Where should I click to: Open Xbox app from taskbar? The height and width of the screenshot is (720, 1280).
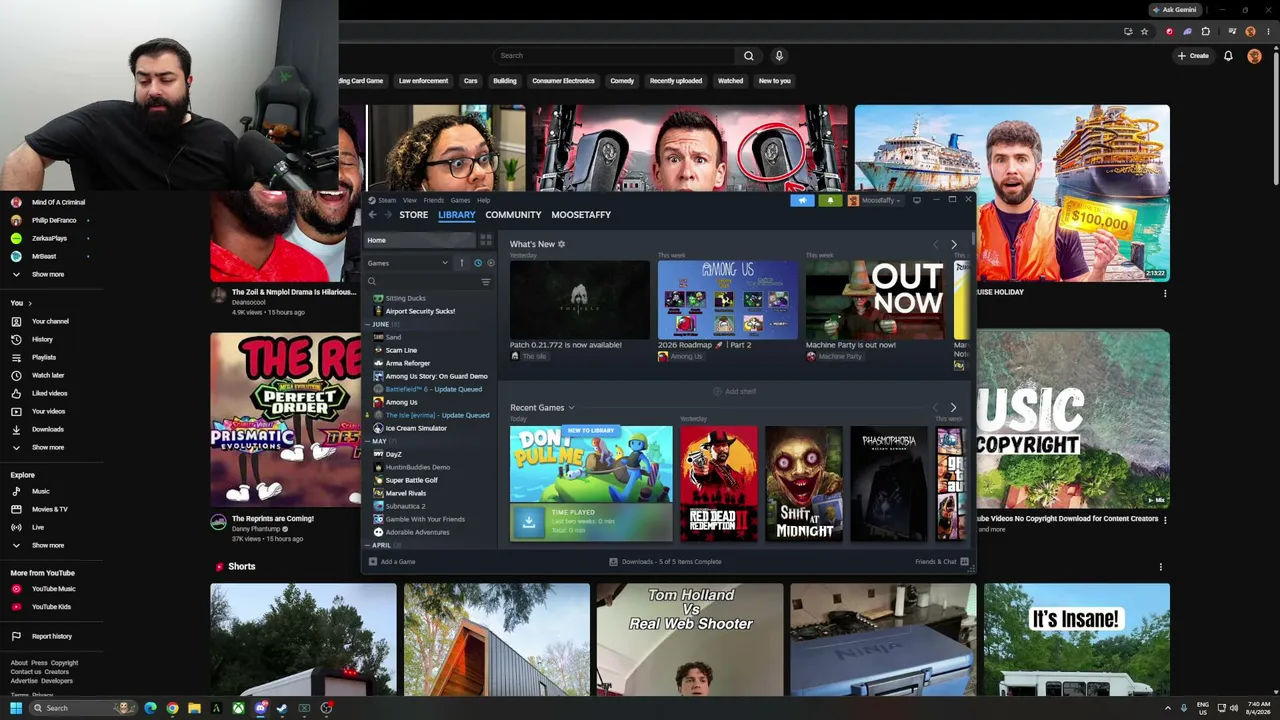coord(238,708)
